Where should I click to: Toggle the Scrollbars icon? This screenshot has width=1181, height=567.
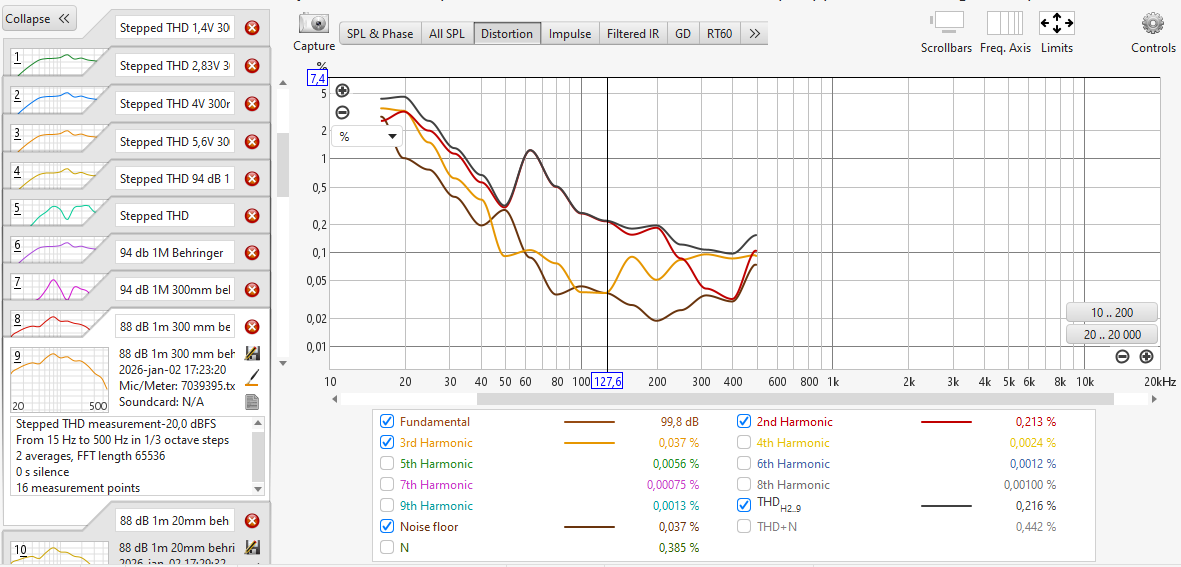tap(946, 23)
